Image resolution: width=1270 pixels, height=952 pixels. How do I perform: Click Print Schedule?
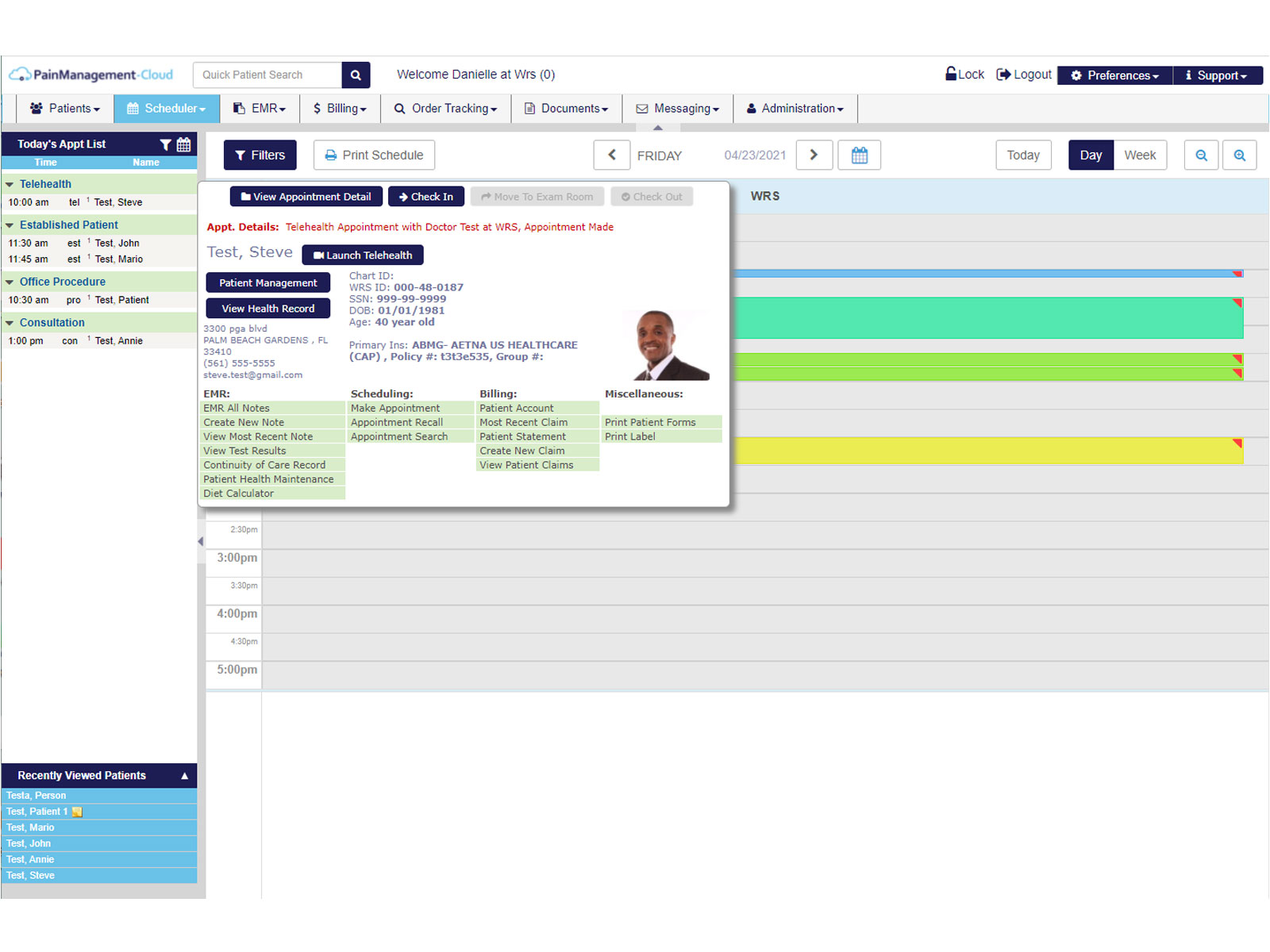(374, 155)
